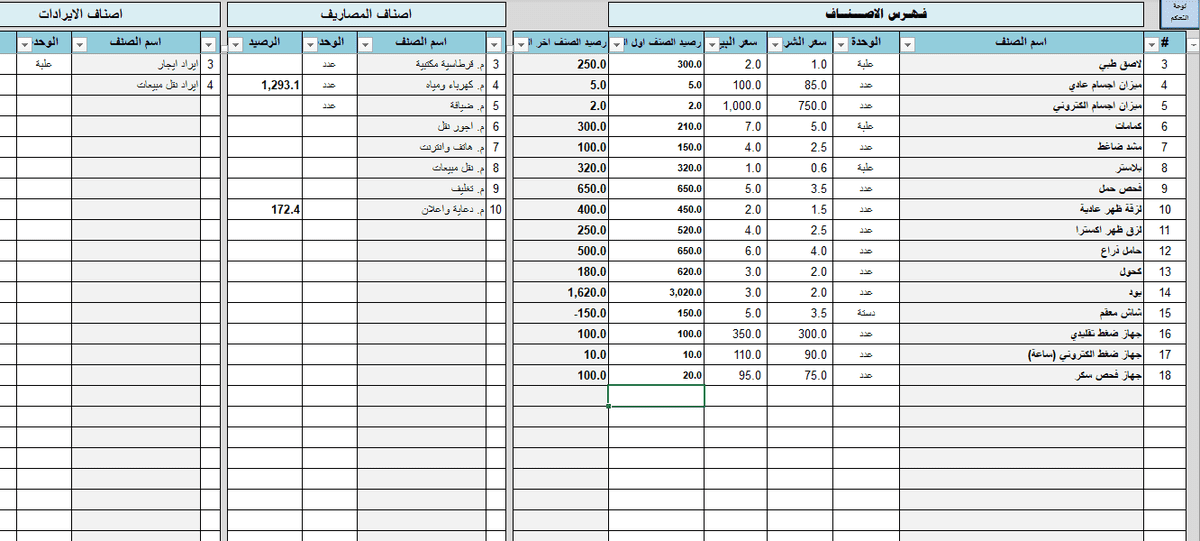Click the لاصق طبي item name cell
Viewport: 1200px width, 541px height.
1020,64
